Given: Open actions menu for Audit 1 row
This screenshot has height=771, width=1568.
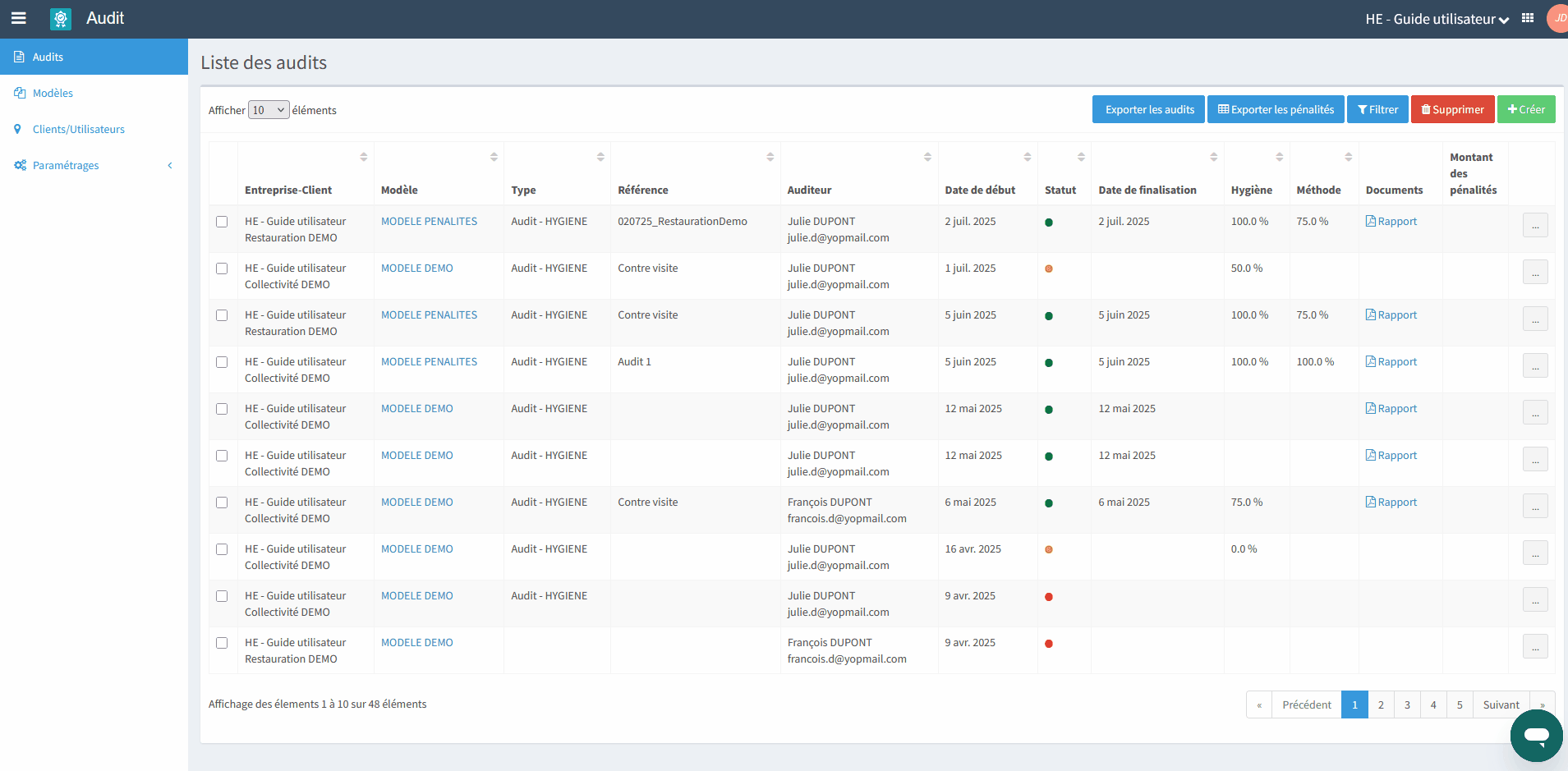Looking at the screenshot, I should pos(1535,365).
